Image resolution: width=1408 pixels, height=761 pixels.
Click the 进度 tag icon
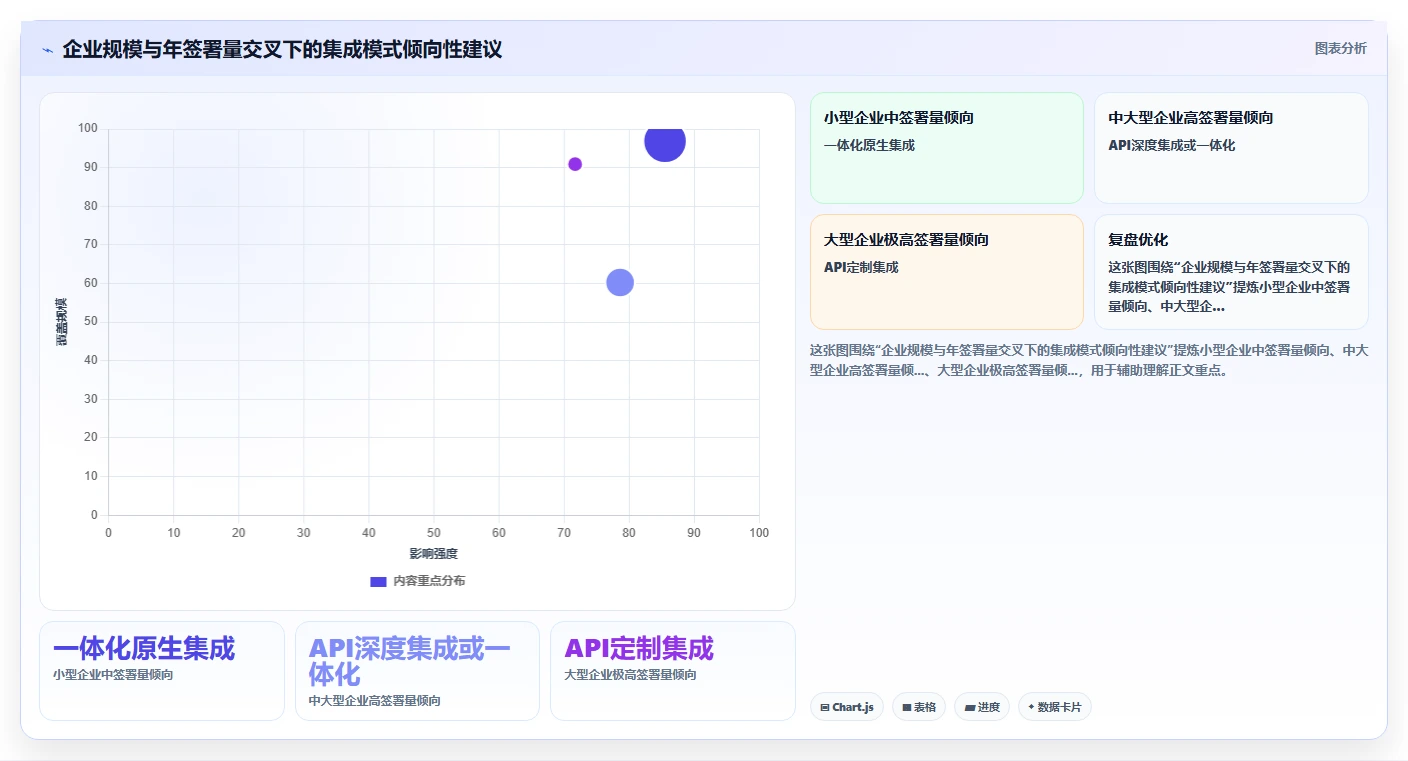click(x=969, y=707)
